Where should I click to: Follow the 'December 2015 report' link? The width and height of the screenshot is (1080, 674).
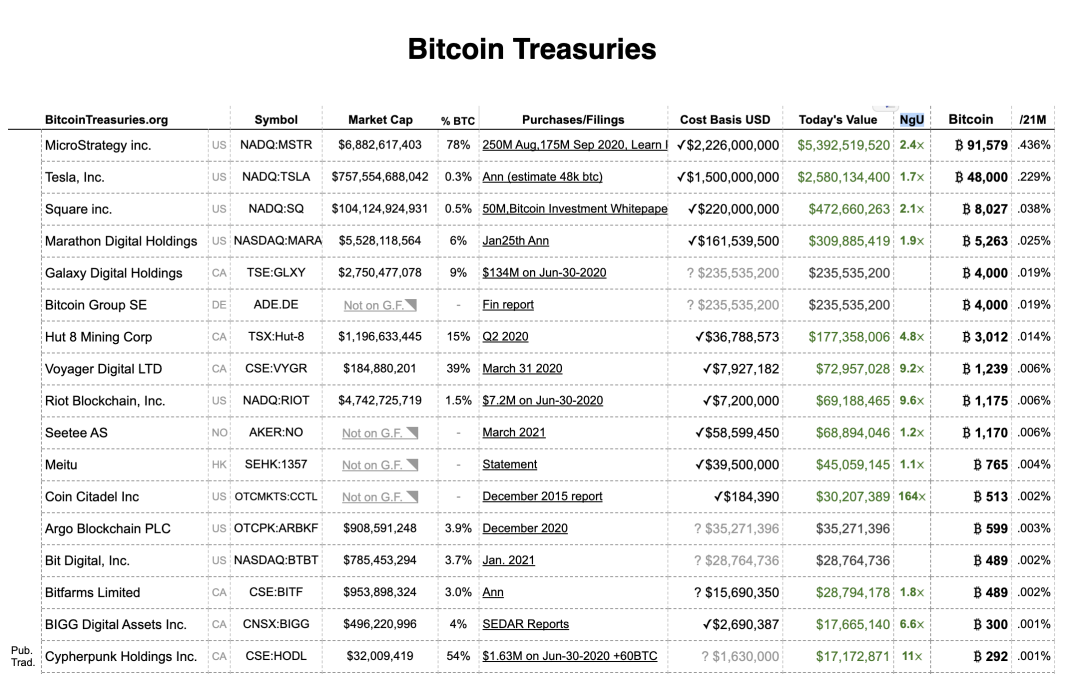coord(542,496)
